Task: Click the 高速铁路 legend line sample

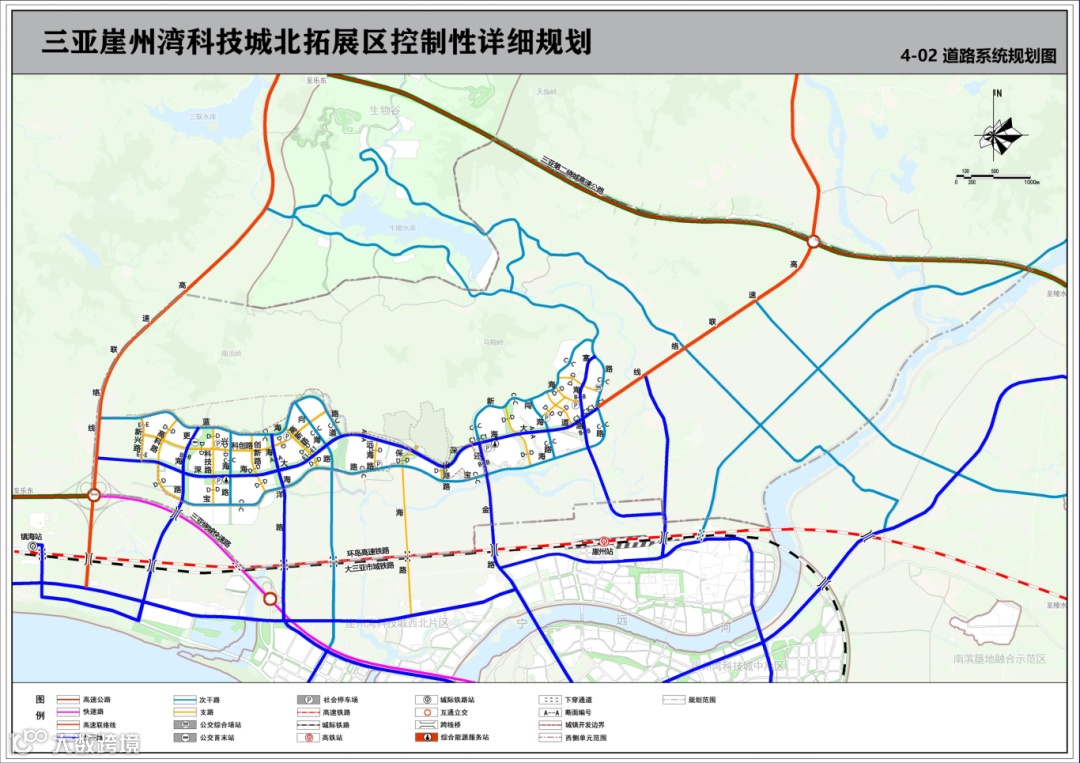Action: pyautogui.click(x=308, y=712)
